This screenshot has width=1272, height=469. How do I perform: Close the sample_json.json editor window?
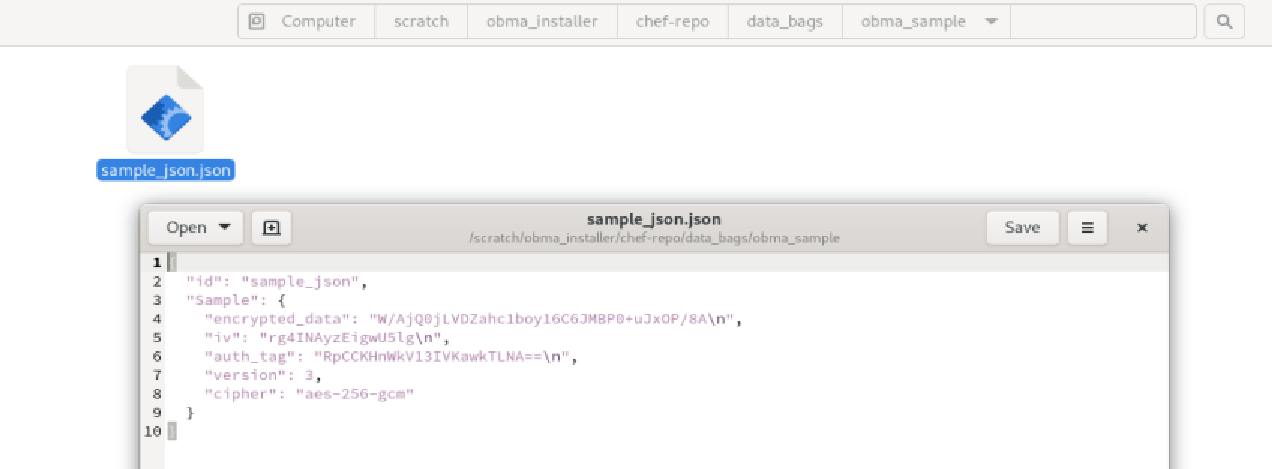point(1142,228)
